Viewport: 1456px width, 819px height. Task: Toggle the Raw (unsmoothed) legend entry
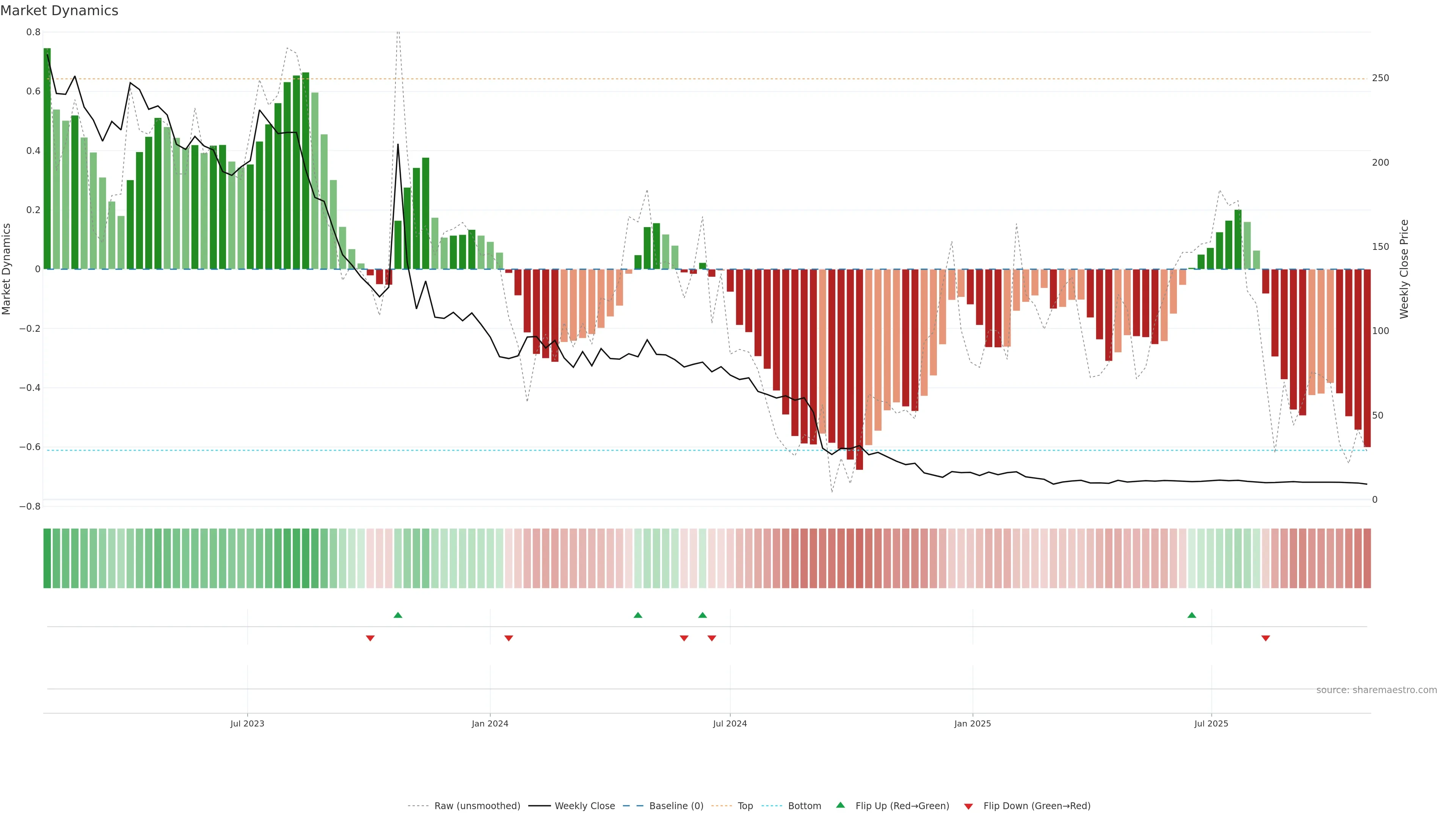pyautogui.click(x=477, y=806)
